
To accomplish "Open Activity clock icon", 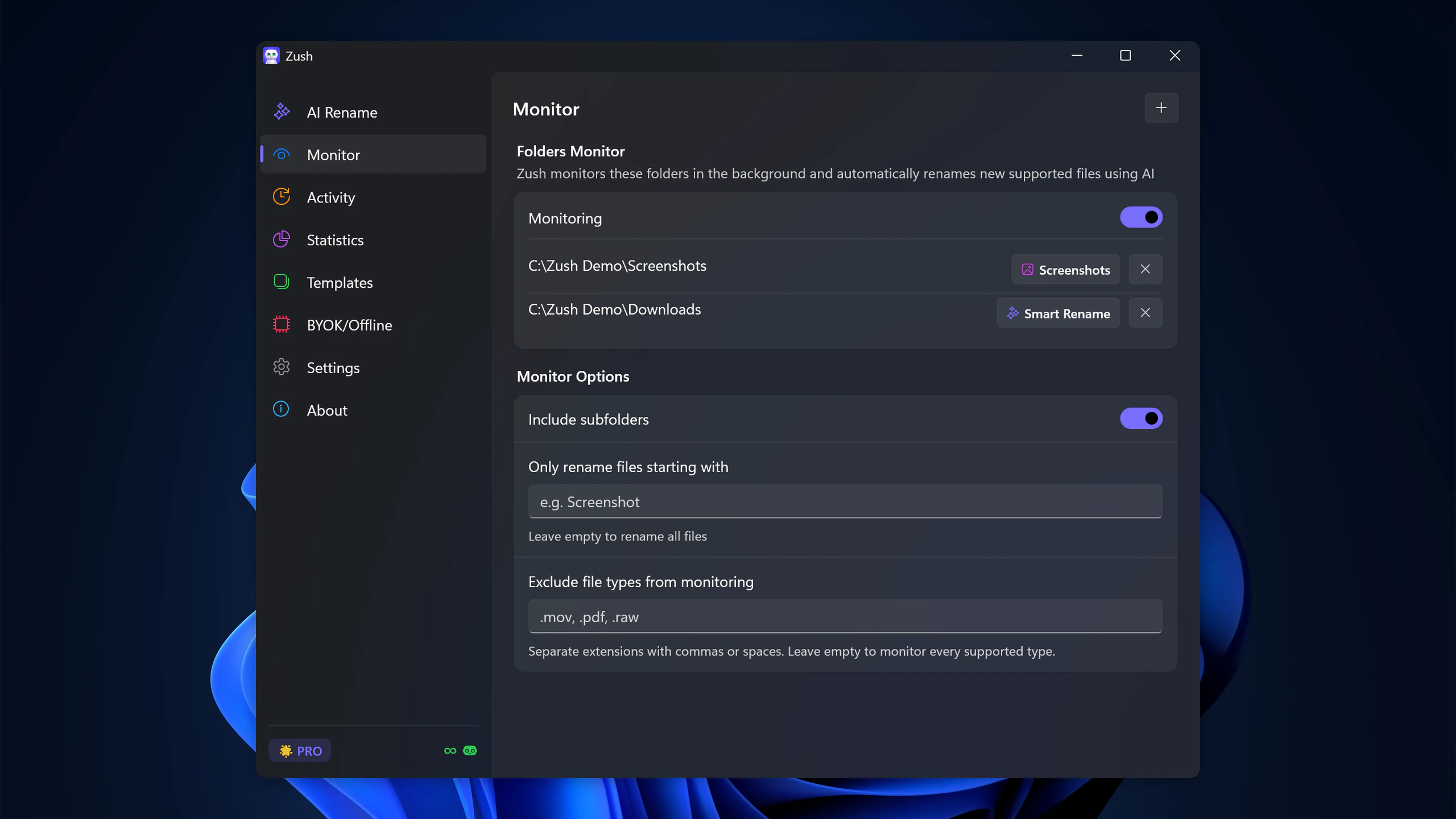I will [282, 197].
